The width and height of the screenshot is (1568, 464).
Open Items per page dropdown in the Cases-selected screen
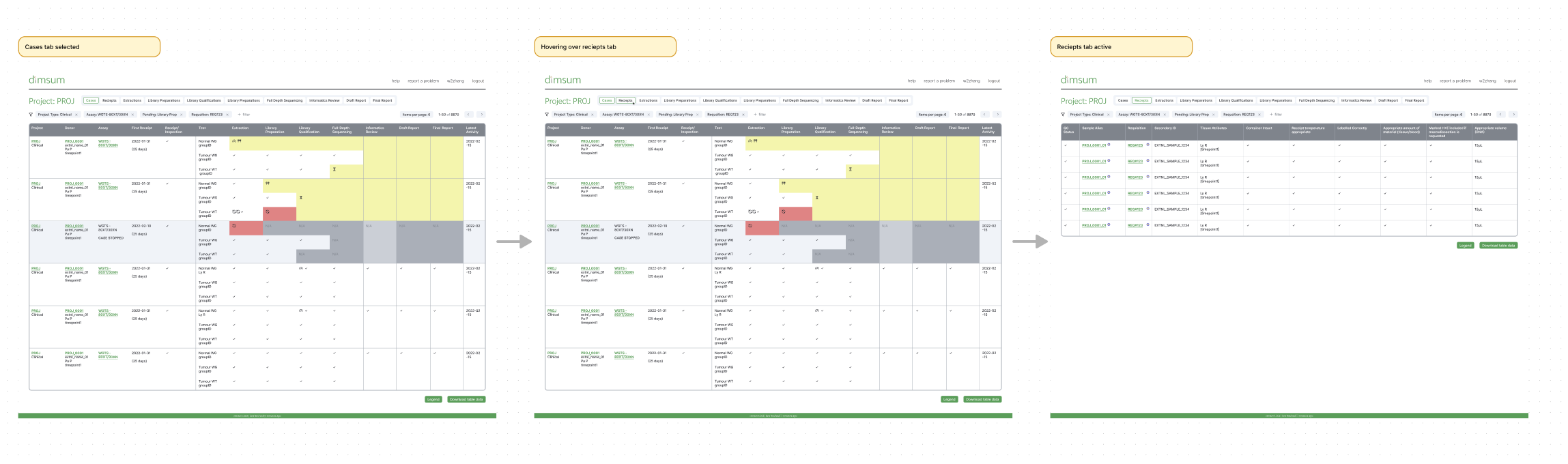click(416, 115)
